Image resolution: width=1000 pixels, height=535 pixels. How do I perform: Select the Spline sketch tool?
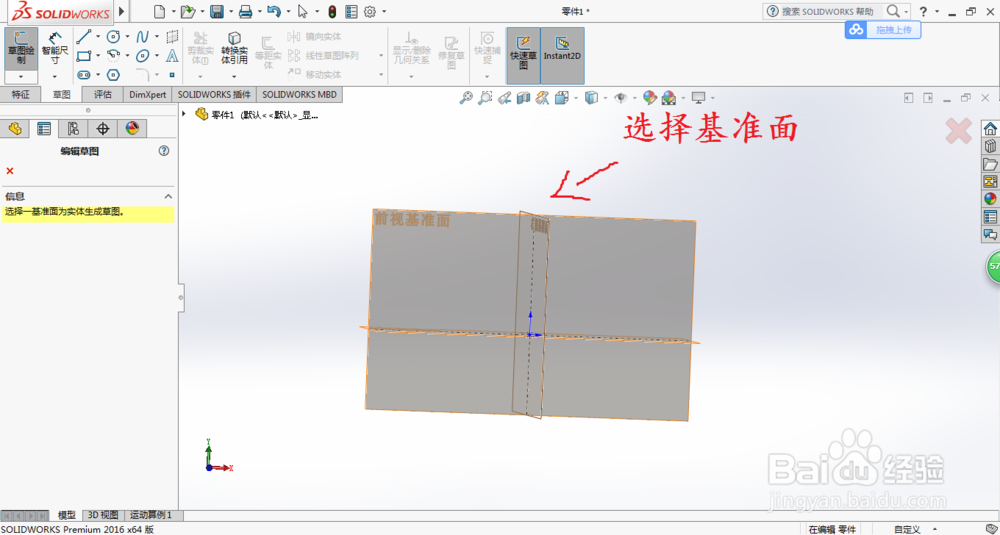point(142,37)
